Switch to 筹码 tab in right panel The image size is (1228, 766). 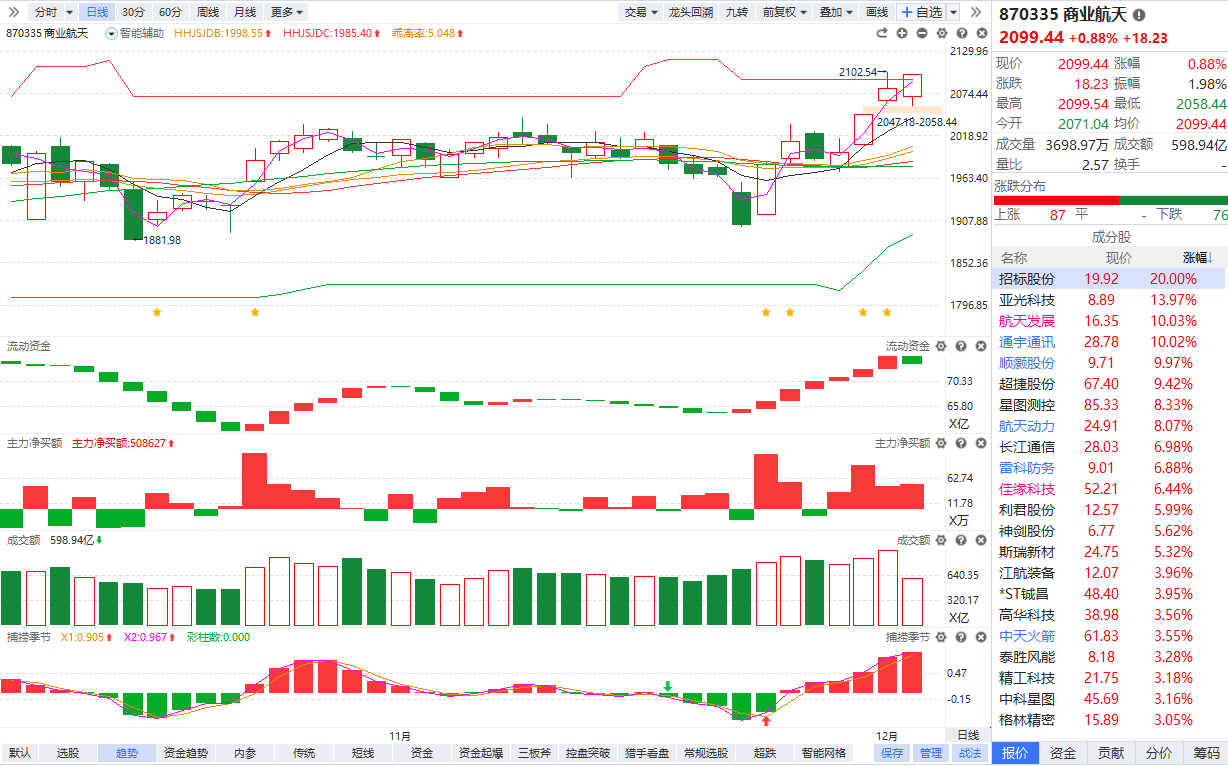tap(1207, 753)
